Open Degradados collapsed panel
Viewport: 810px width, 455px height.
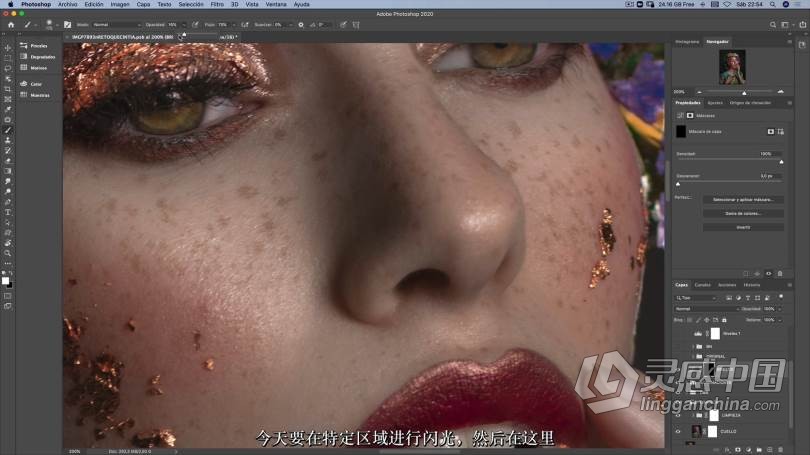(37, 57)
